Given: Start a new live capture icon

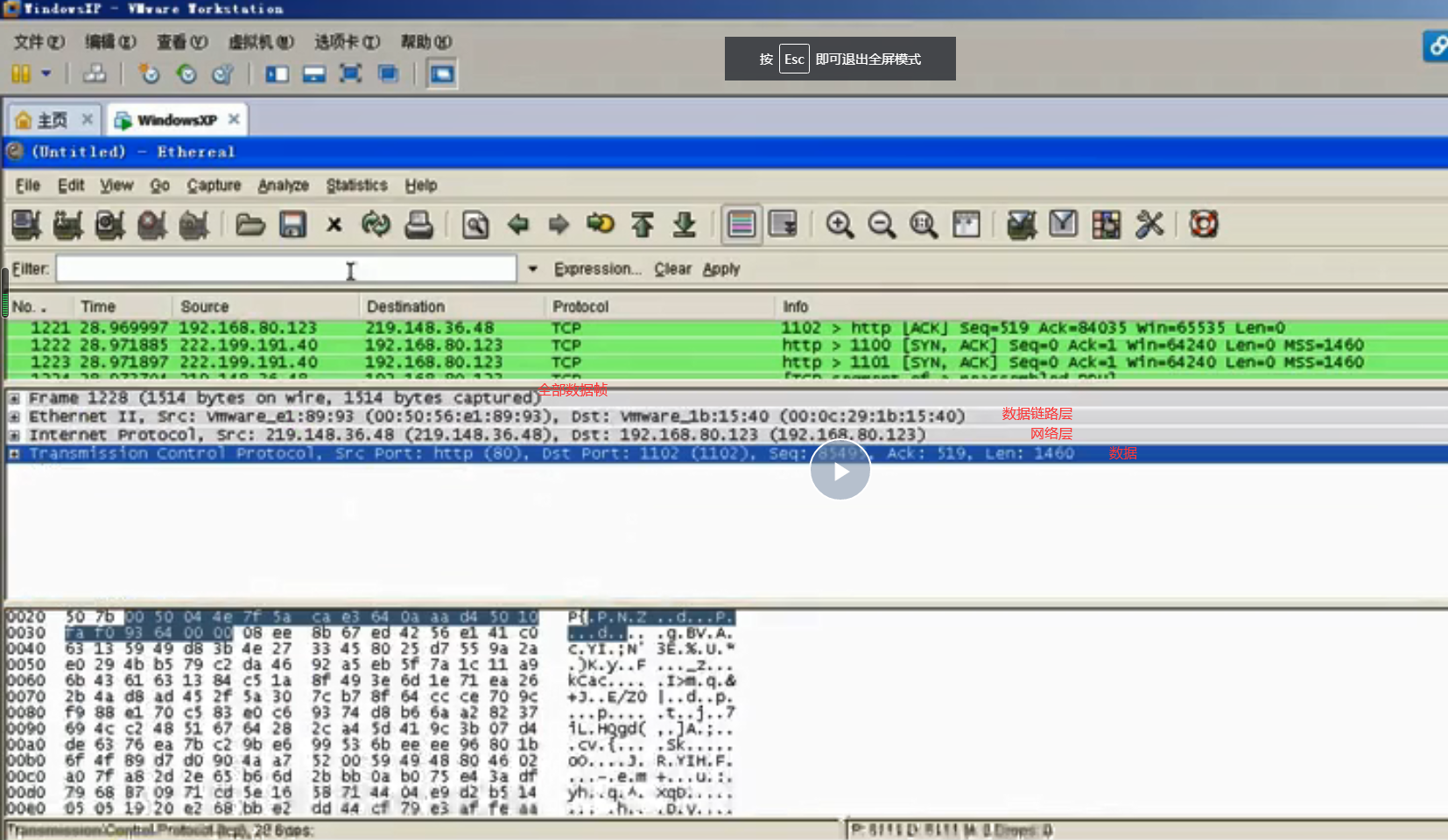Looking at the screenshot, I should (110, 225).
